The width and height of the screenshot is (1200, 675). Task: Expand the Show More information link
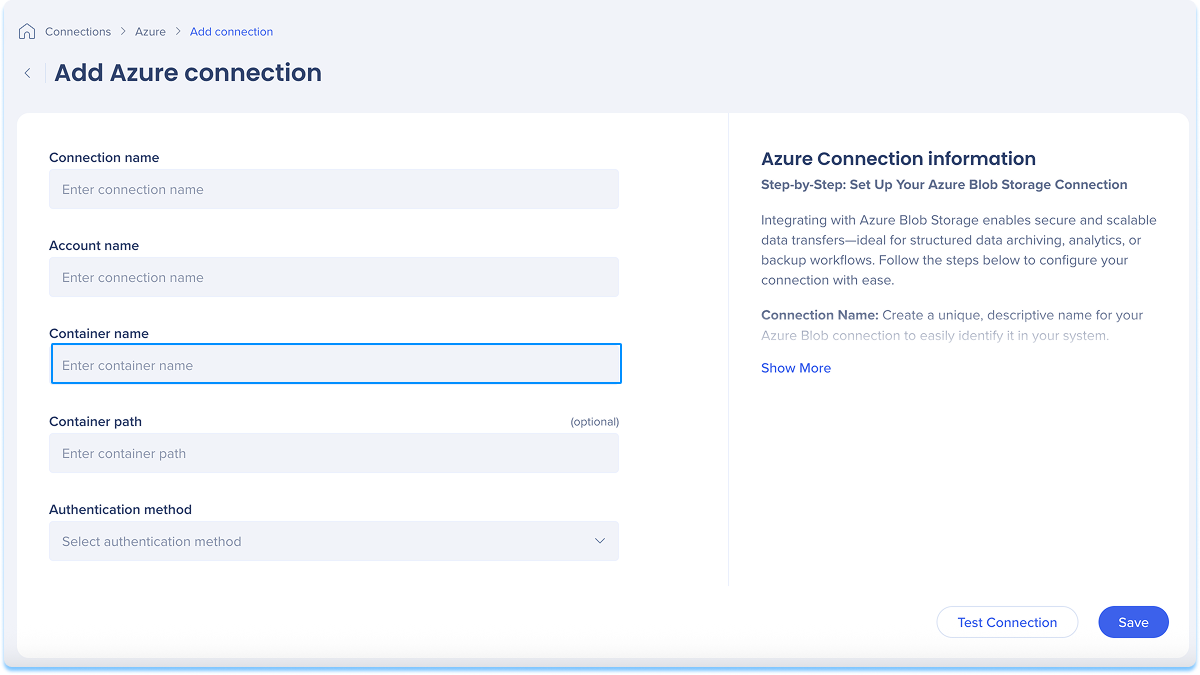(796, 368)
